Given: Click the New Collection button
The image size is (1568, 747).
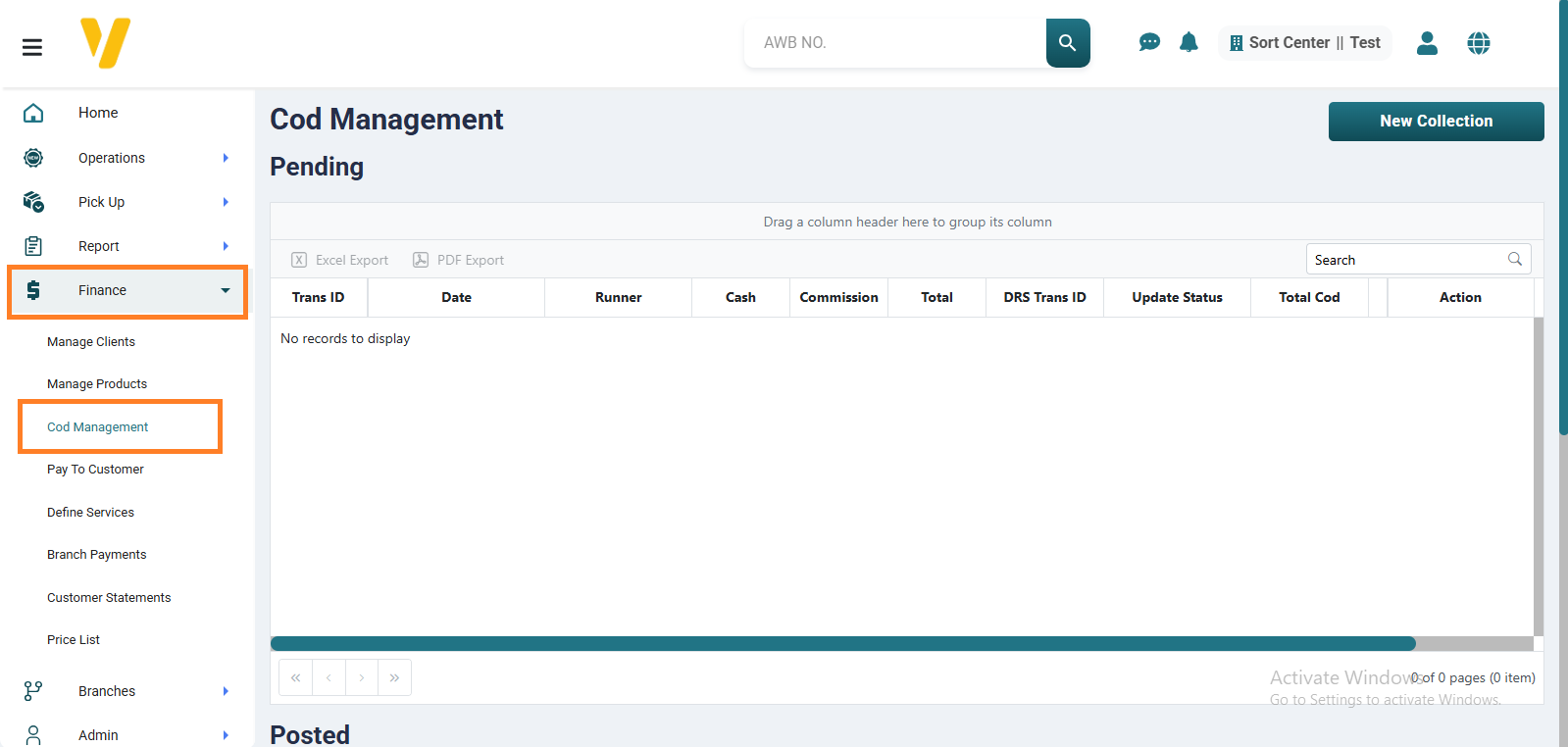Looking at the screenshot, I should click(1436, 122).
